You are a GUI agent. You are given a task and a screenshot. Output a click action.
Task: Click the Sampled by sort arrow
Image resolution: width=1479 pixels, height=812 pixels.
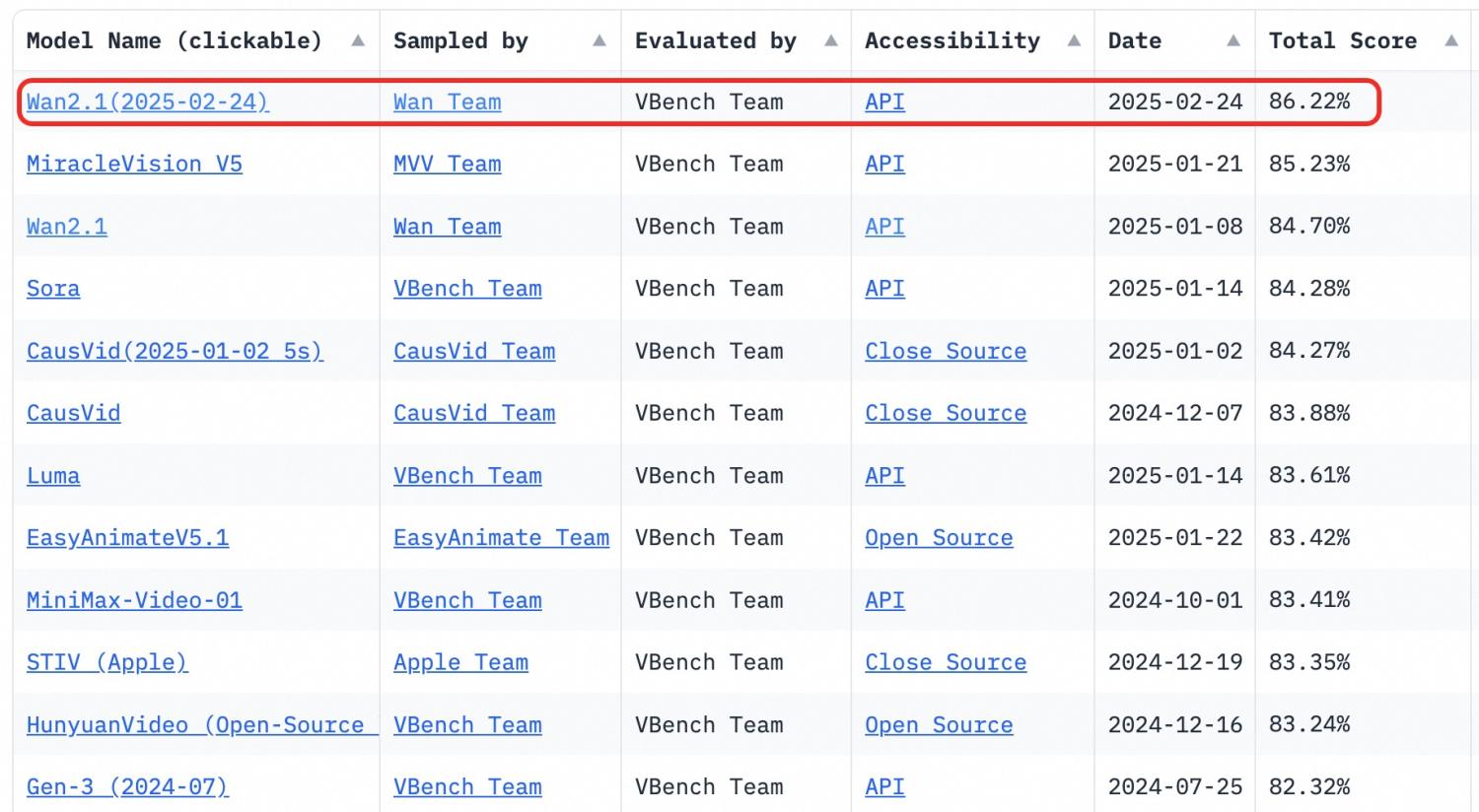point(599,41)
